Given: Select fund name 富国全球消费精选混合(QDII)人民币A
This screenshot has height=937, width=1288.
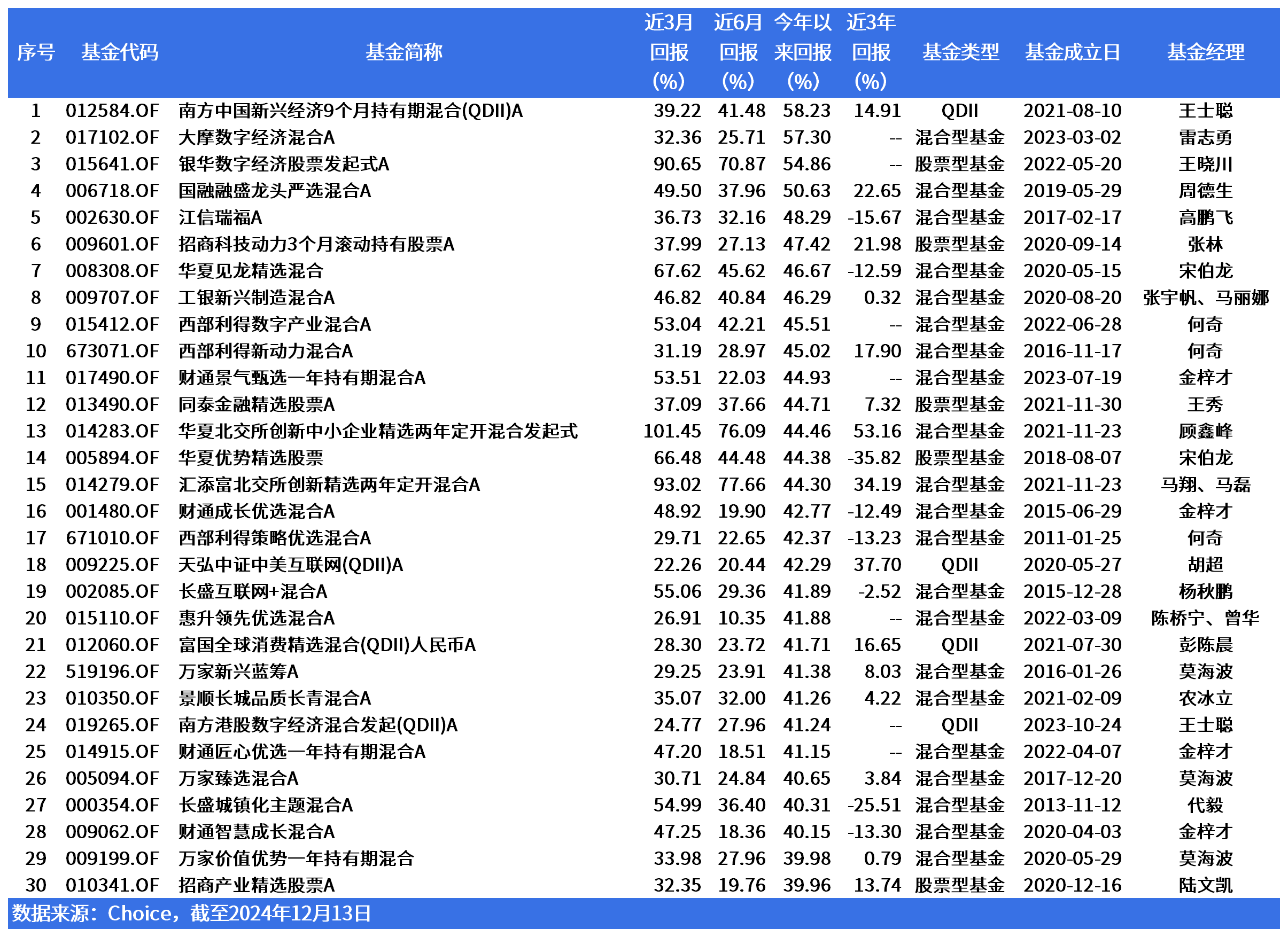Looking at the screenshot, I should (327, 644).
